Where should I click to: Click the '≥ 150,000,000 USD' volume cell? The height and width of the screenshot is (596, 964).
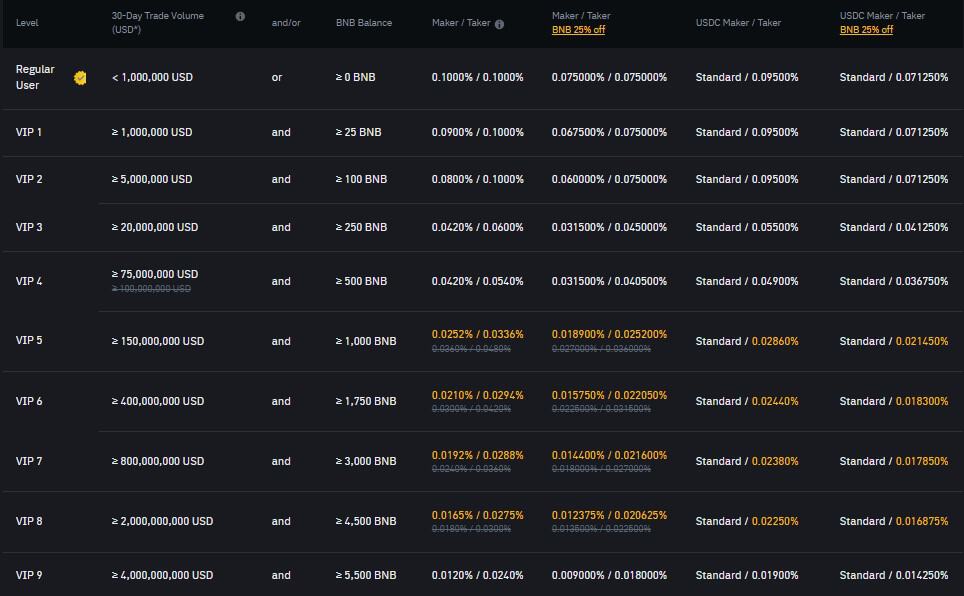point(157,341)
